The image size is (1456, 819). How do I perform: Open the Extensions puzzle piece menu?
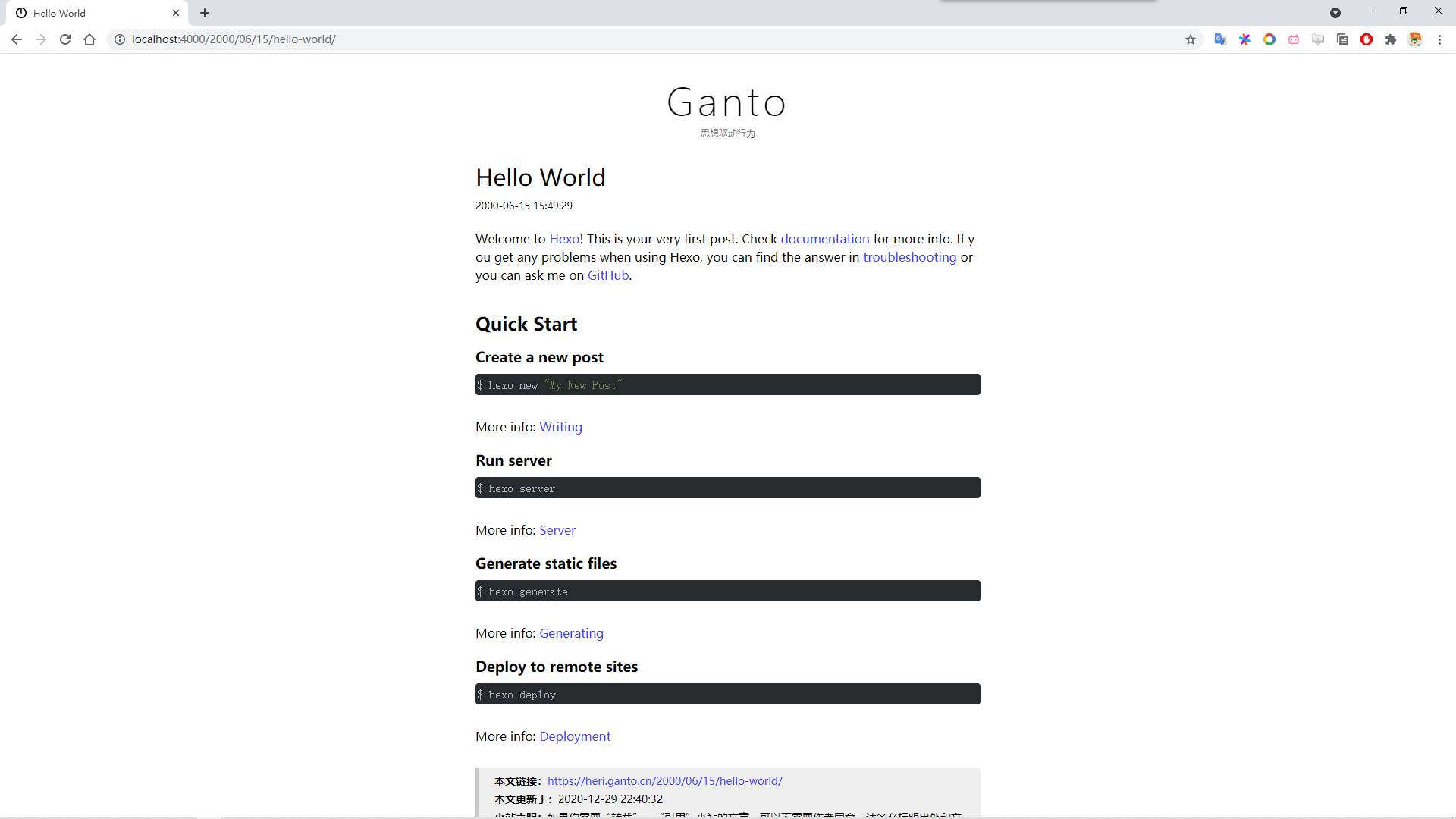pos(1391,39)
